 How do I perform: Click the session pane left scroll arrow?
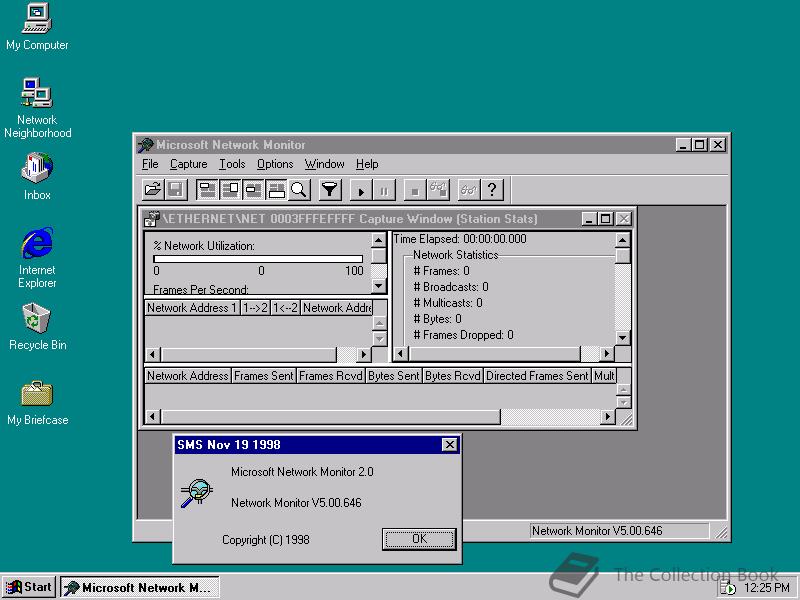153,354
